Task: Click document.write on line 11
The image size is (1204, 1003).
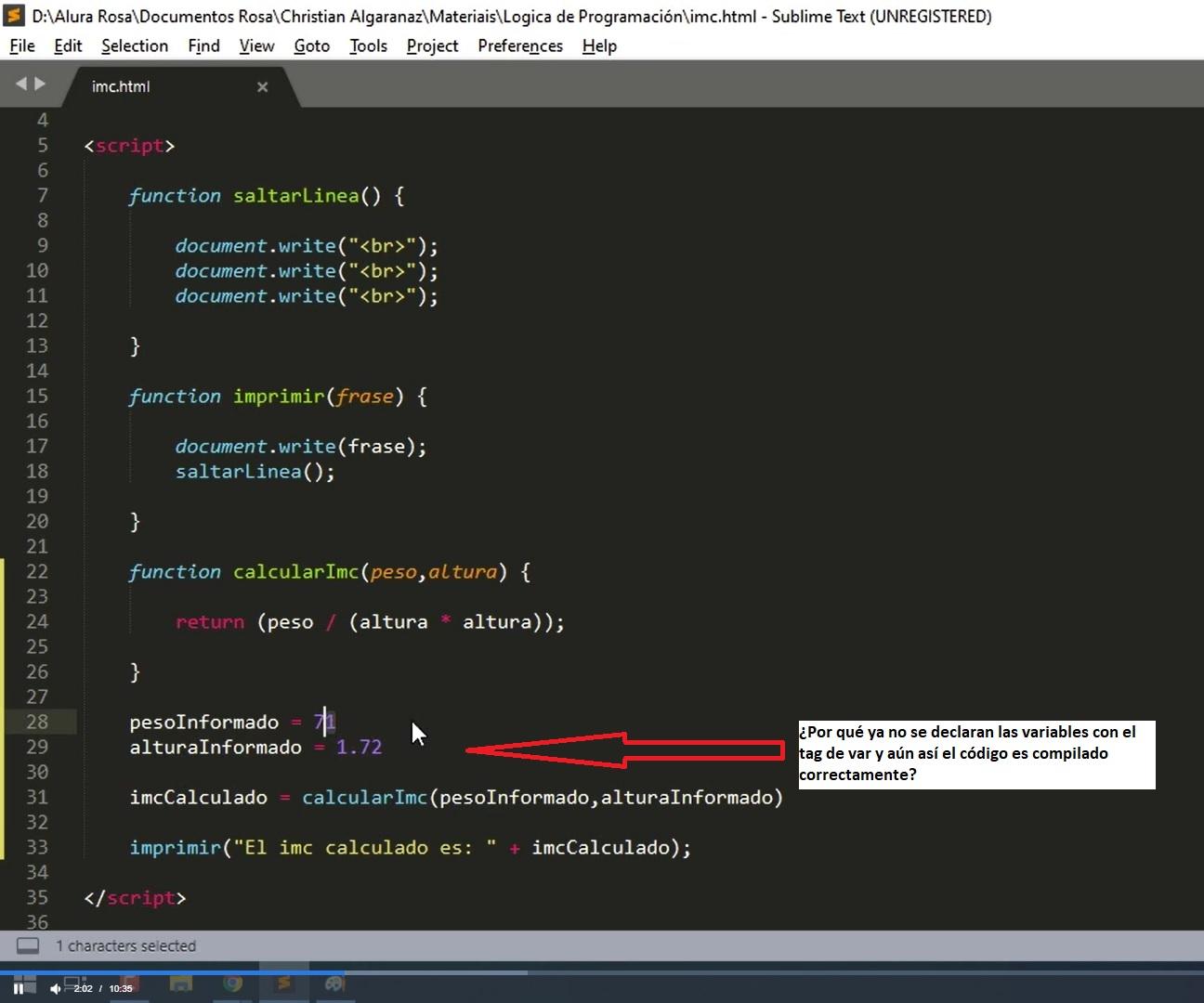Action: [255, 296]
